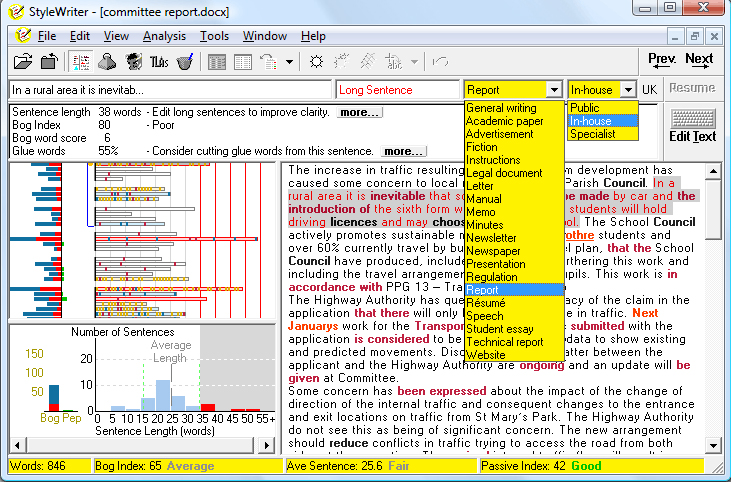Click the wastebasket with pen icon

click(x=185, y=61)
